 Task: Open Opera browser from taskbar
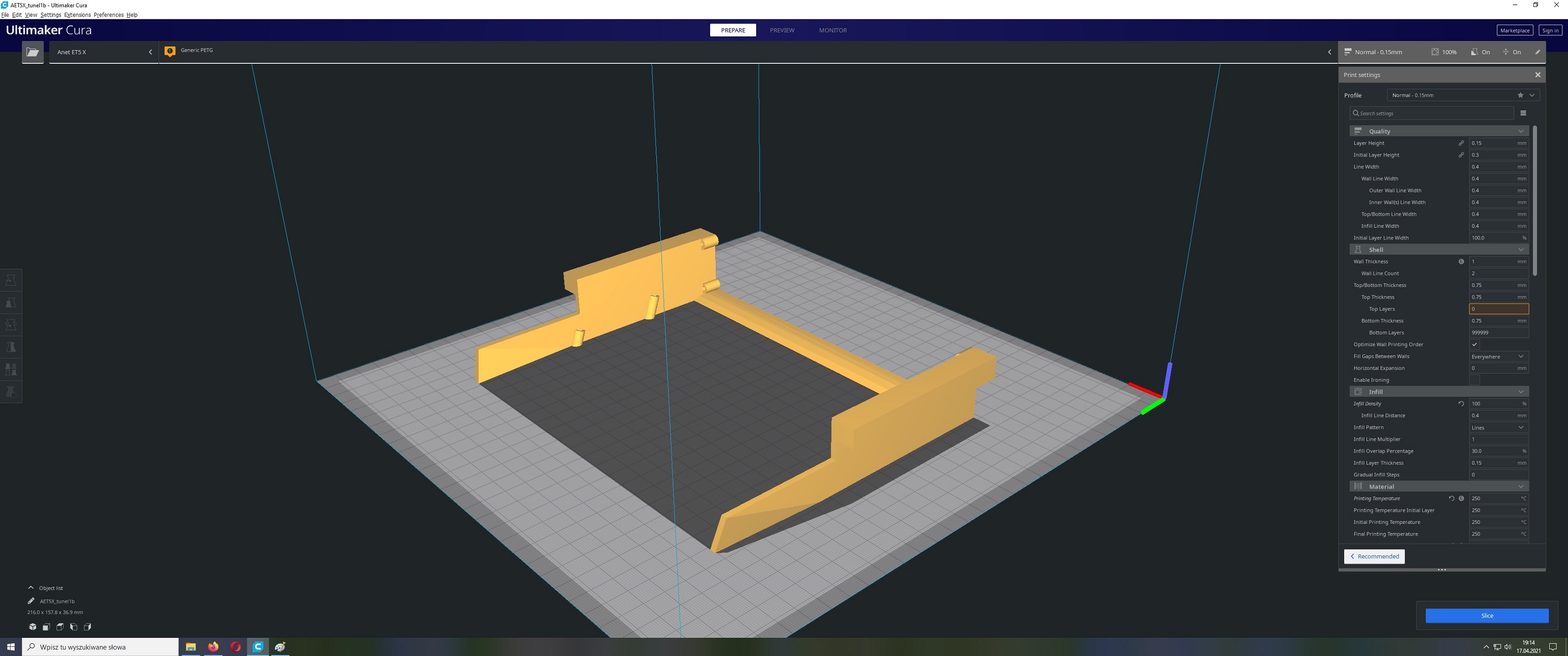click(x=236, y=647)
